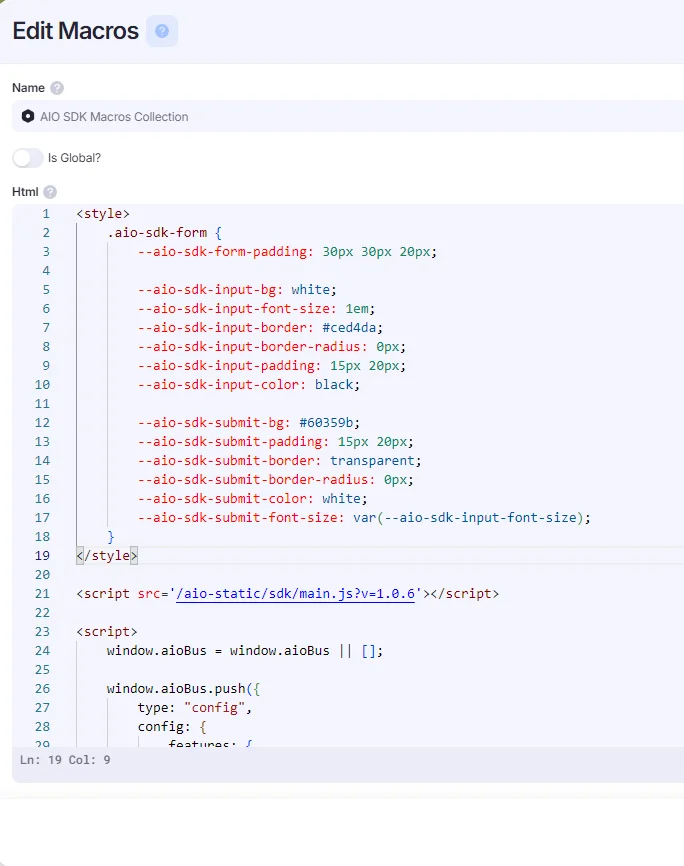Screen dimensions: 684x866
Task: Toggle the Is Global? switch
Action: 28,158
